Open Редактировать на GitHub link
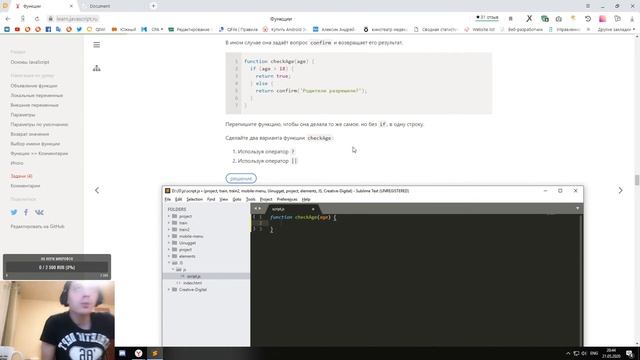The height and width of the screenshot is (360, 640). pyautogui.click(x=37, y=226)
